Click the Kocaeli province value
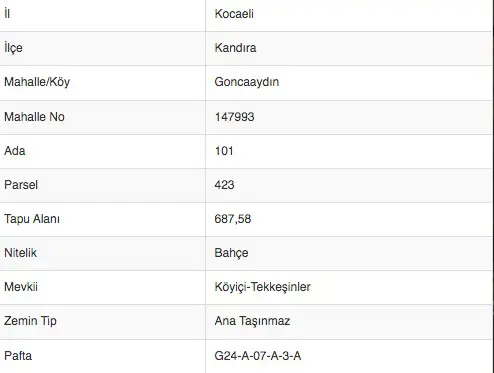Viewport: 494px width, 373px height. (x=234, y=14)
